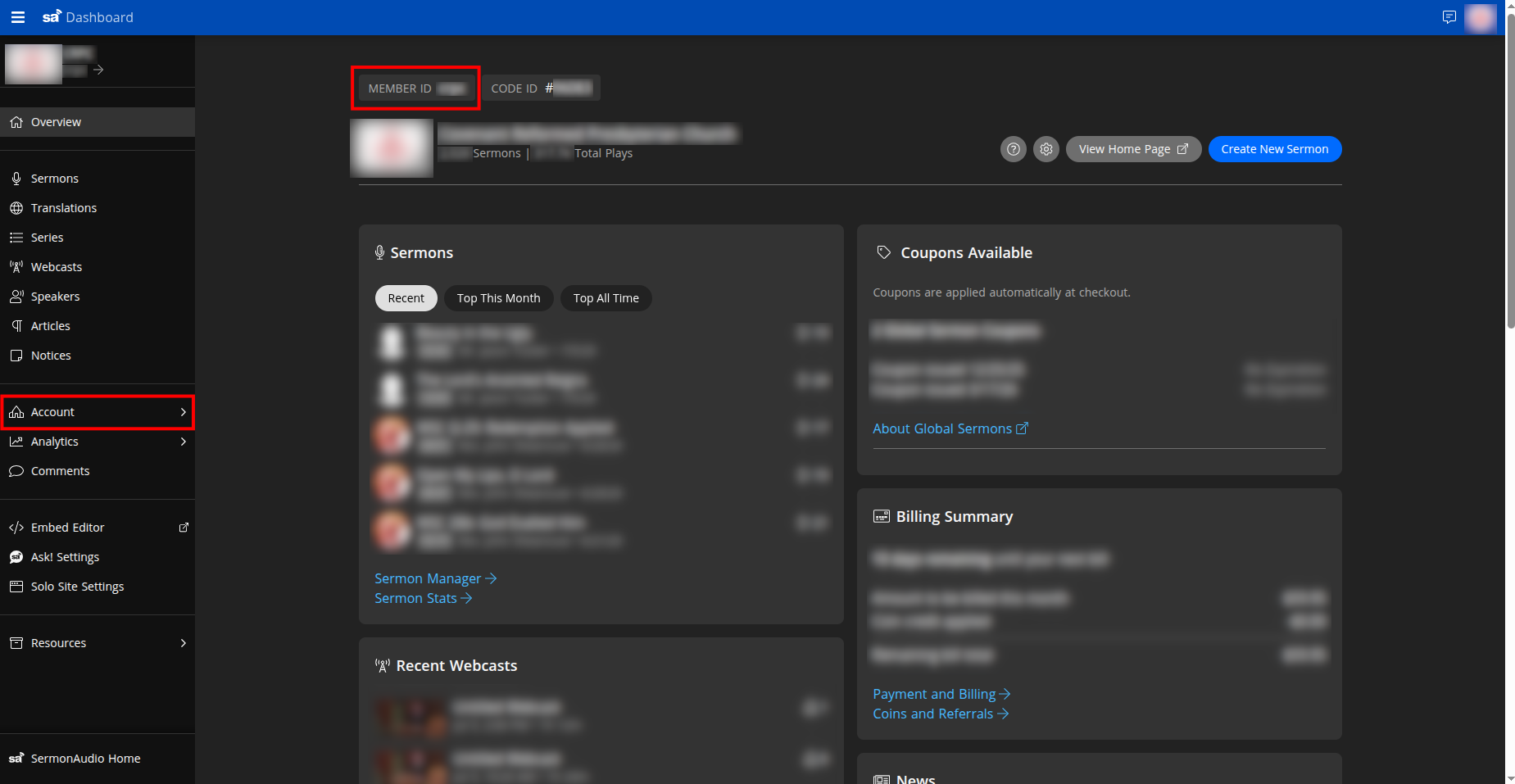The height and width of the screenshot is (784, 1515).
Task: Click the MEMBER ID badge
Action: [x=416, y=88]
